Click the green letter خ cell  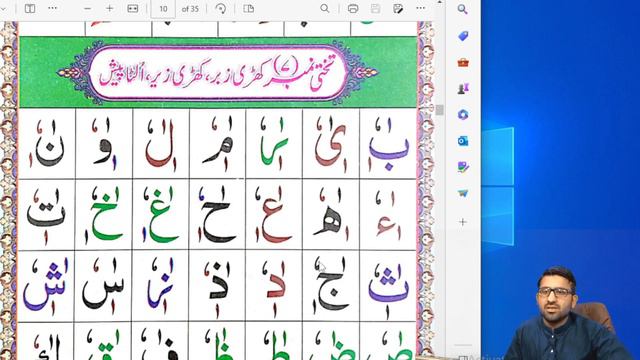[x=104, y=215]
